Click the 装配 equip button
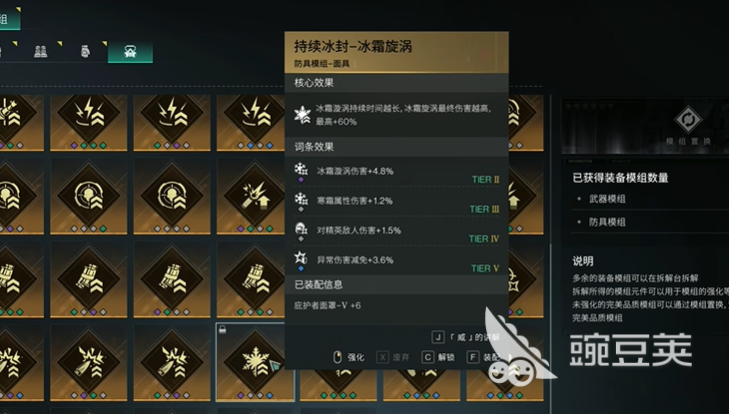Viewport: 729px width, 414px height. (x=484, y=357)
